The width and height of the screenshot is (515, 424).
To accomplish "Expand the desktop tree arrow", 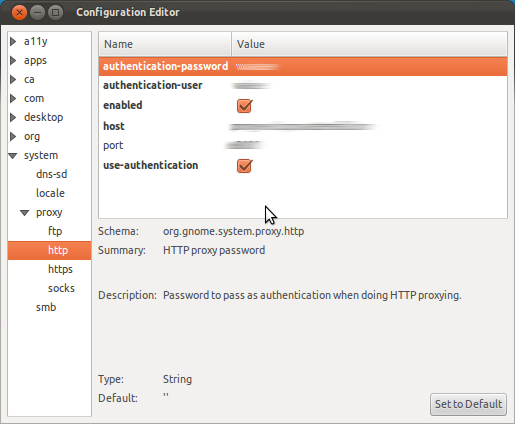I will [13, 117].
